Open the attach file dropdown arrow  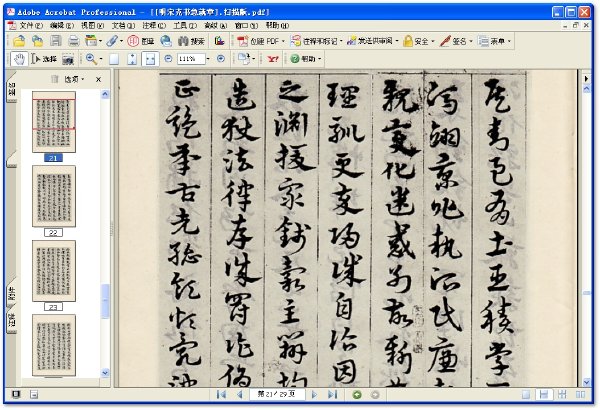[121, 41]
